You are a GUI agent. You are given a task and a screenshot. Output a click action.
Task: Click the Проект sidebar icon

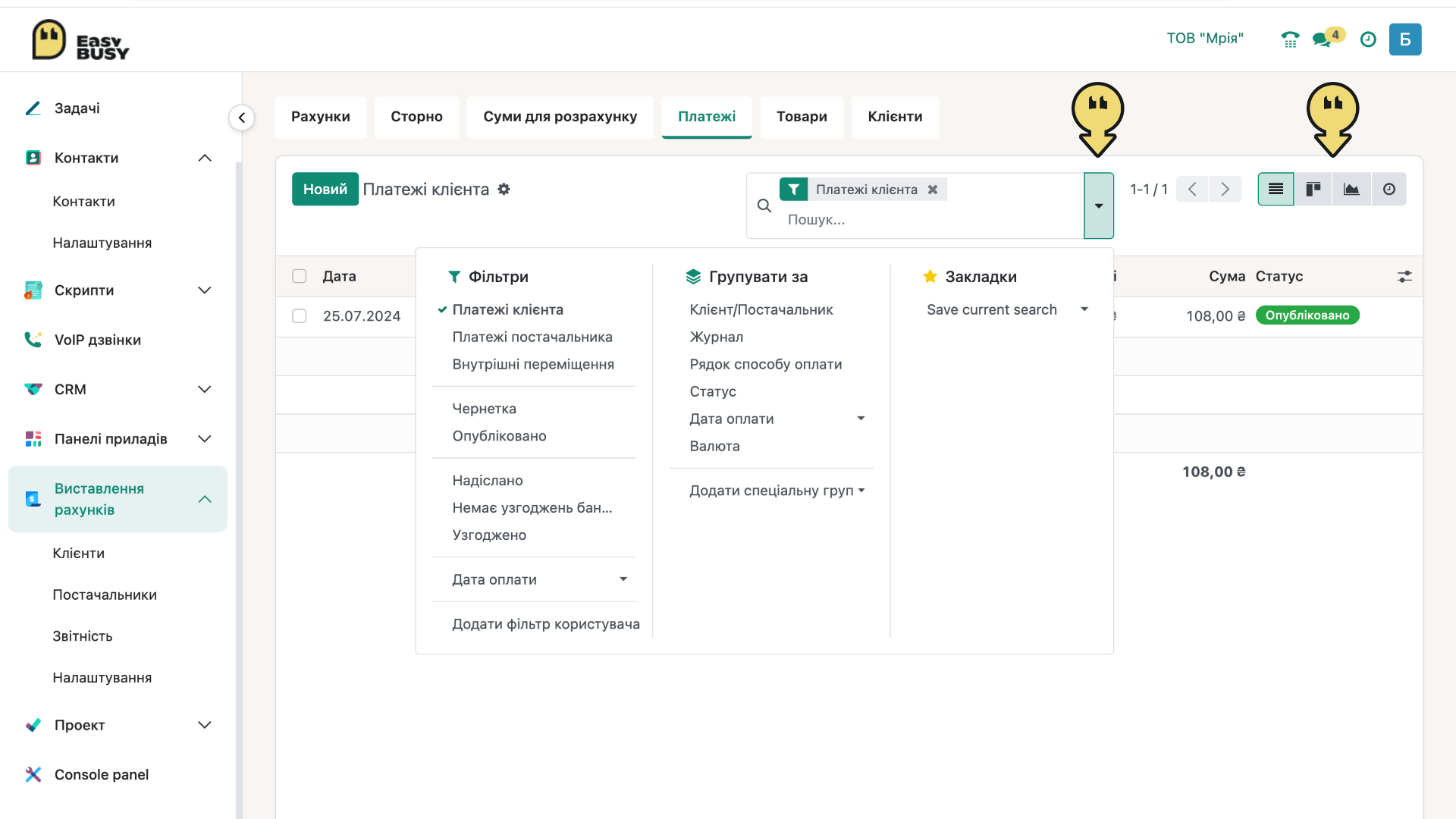(x=33, y=725)
